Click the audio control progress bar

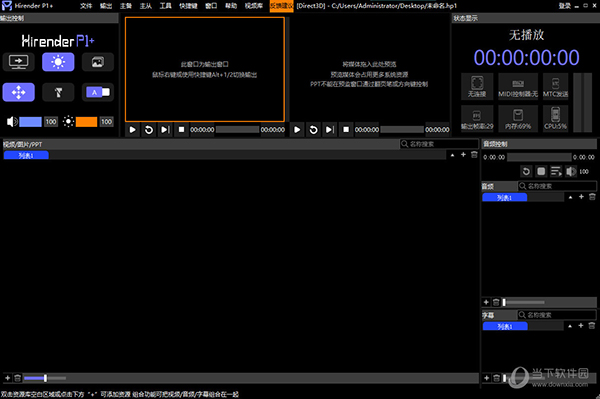point(539,157)
